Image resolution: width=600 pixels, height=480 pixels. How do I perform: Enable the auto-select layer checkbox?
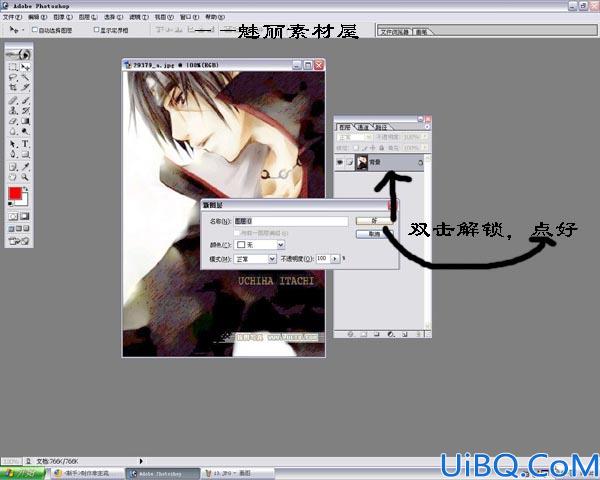[x=34, y=29]
